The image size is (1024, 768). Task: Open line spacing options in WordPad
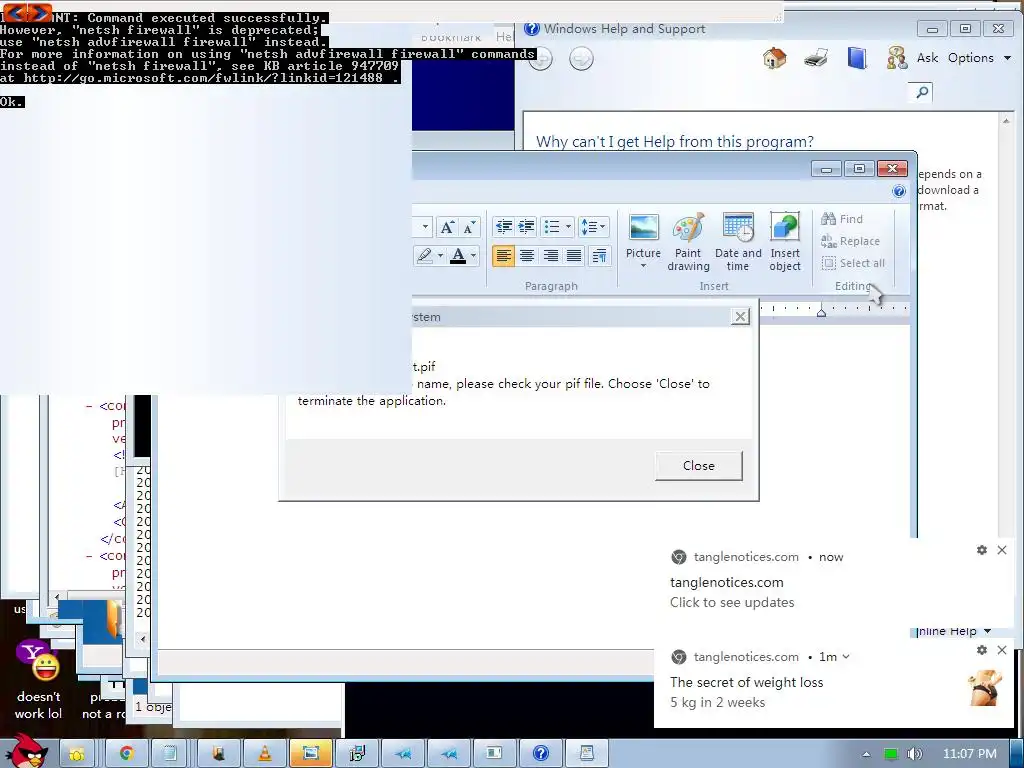coord(593,227)
